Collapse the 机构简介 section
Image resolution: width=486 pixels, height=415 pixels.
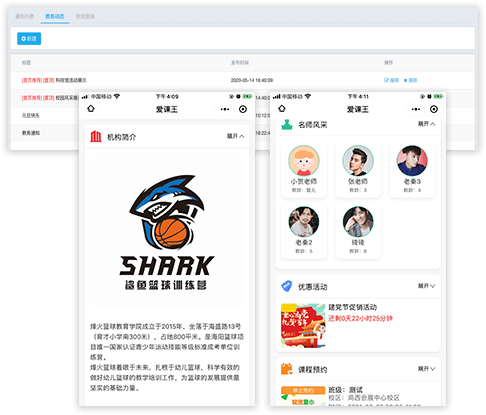click(x=236, y=136)
